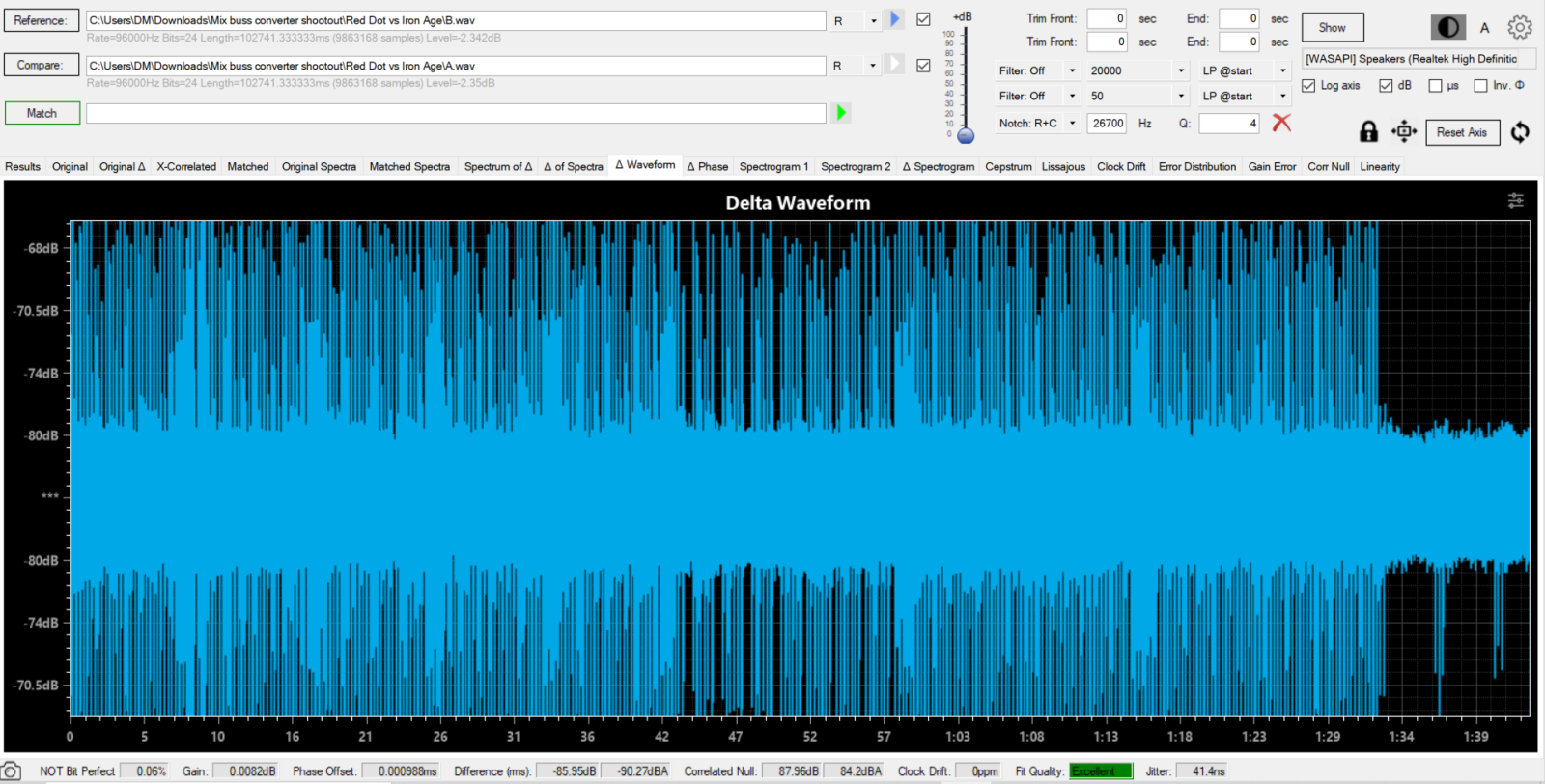Click the match progress bar
This screenshot has height=784, width=1545.
[456, 113]
